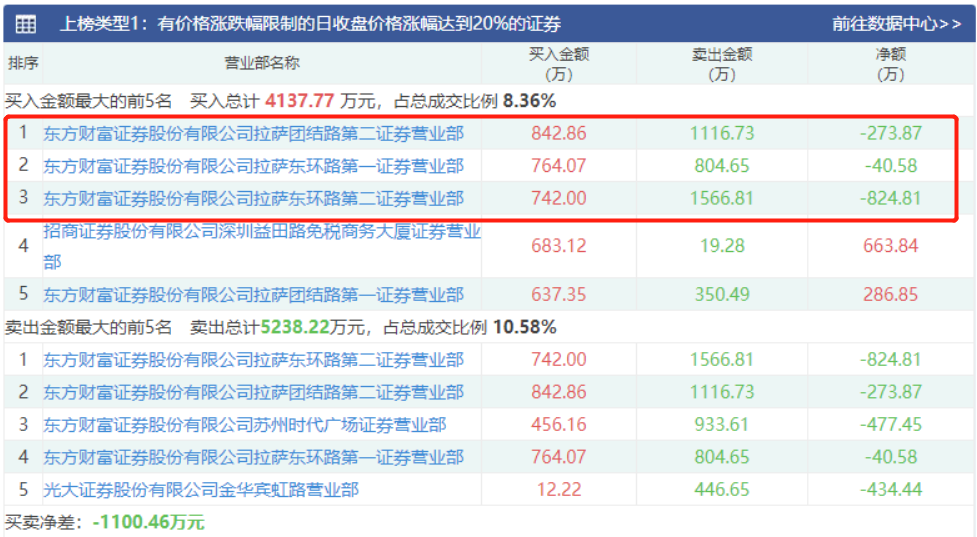Select the buy ratio 8.36%
This screenshot has width=977, height=537.
[x=530, y=101]
